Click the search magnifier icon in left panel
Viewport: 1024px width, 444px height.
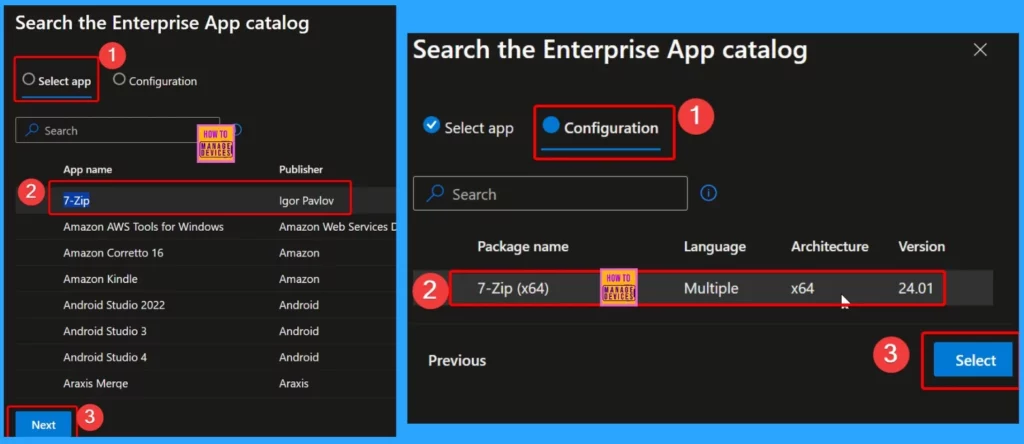coord(32,131)
